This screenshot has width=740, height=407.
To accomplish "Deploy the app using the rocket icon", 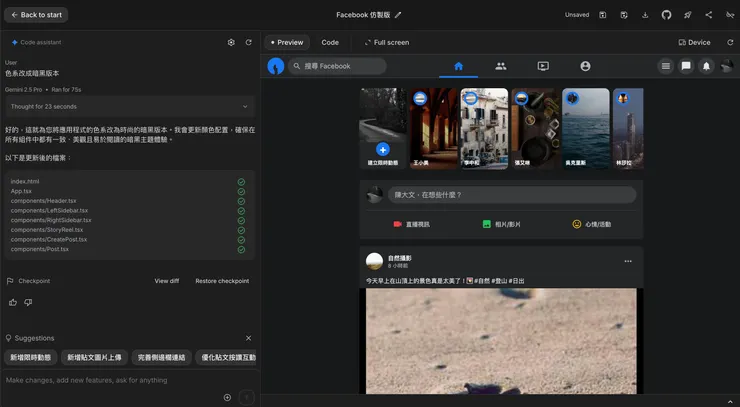I will (x=688, y=15).
